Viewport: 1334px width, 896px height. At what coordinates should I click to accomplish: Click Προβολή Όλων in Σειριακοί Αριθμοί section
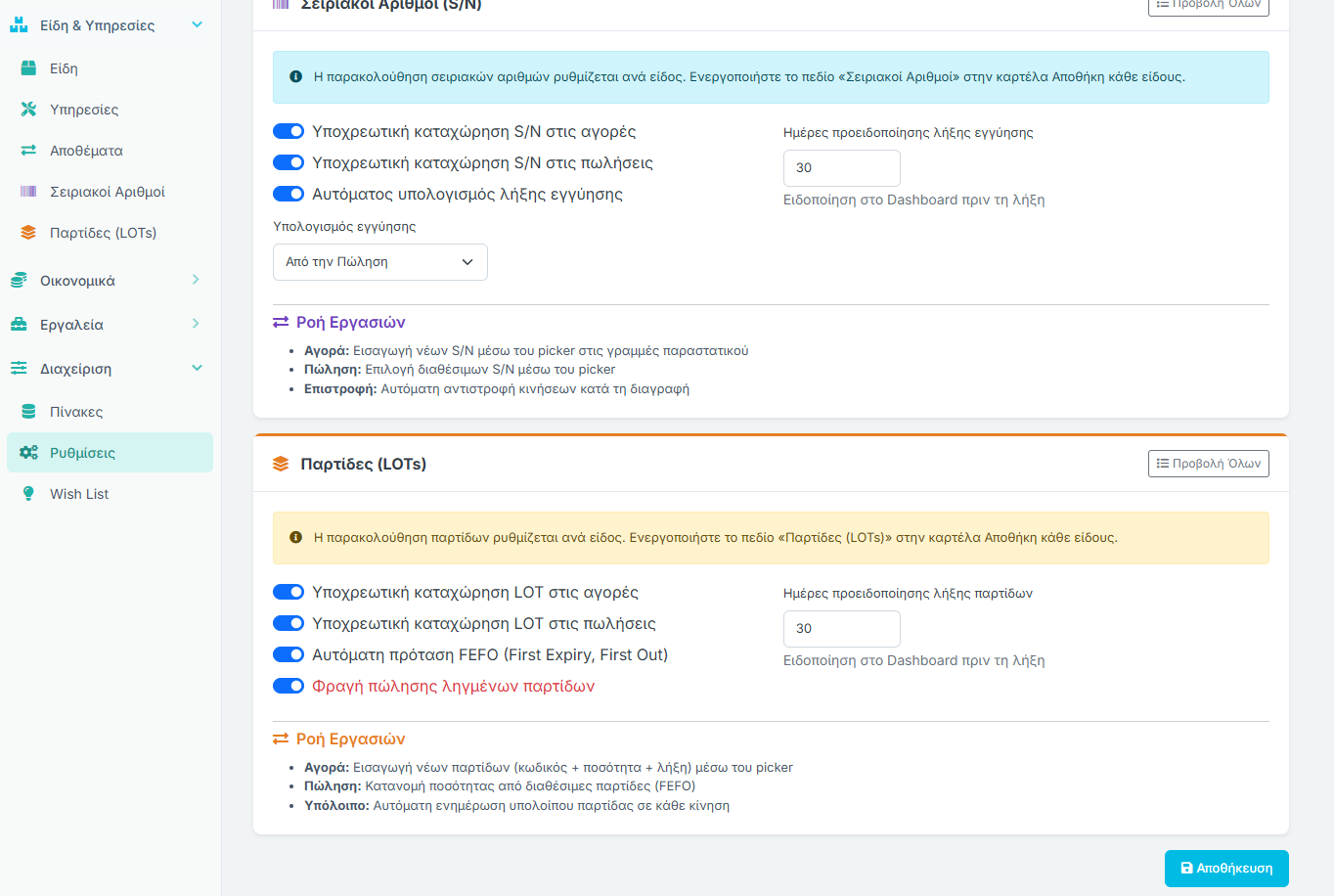tap(1209, 5)
